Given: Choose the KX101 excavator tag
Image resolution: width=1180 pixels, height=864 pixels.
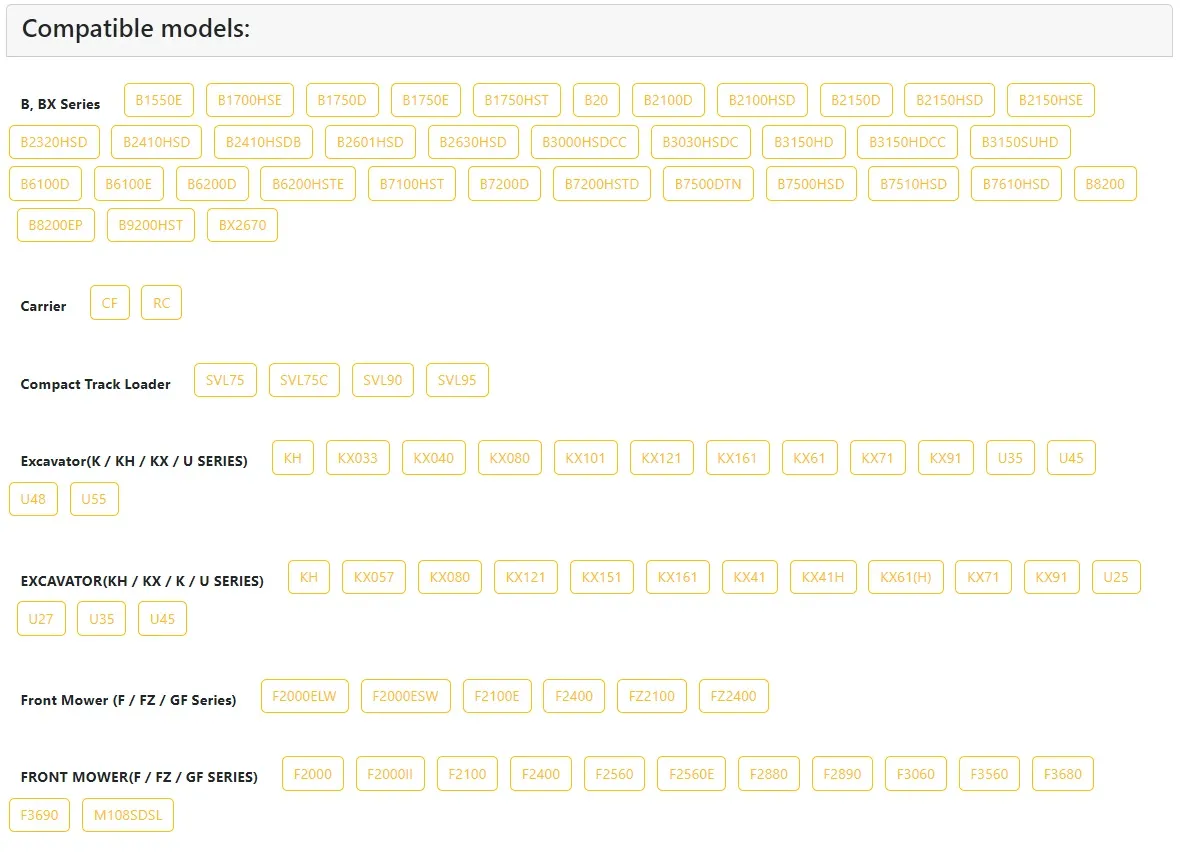Looking at the screenshot, I should click(585, 458).
